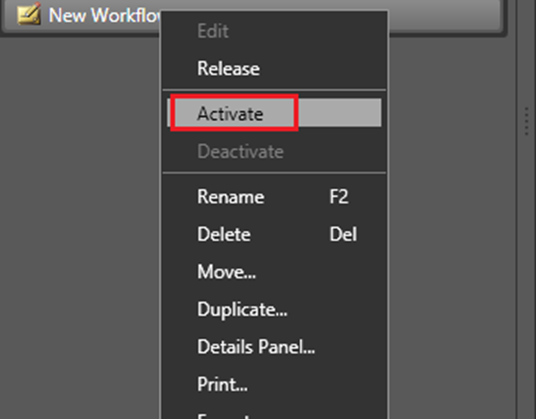Click the disabled Deactivate entry
This screenshot has height=419, width=536.
coord(240,151)
